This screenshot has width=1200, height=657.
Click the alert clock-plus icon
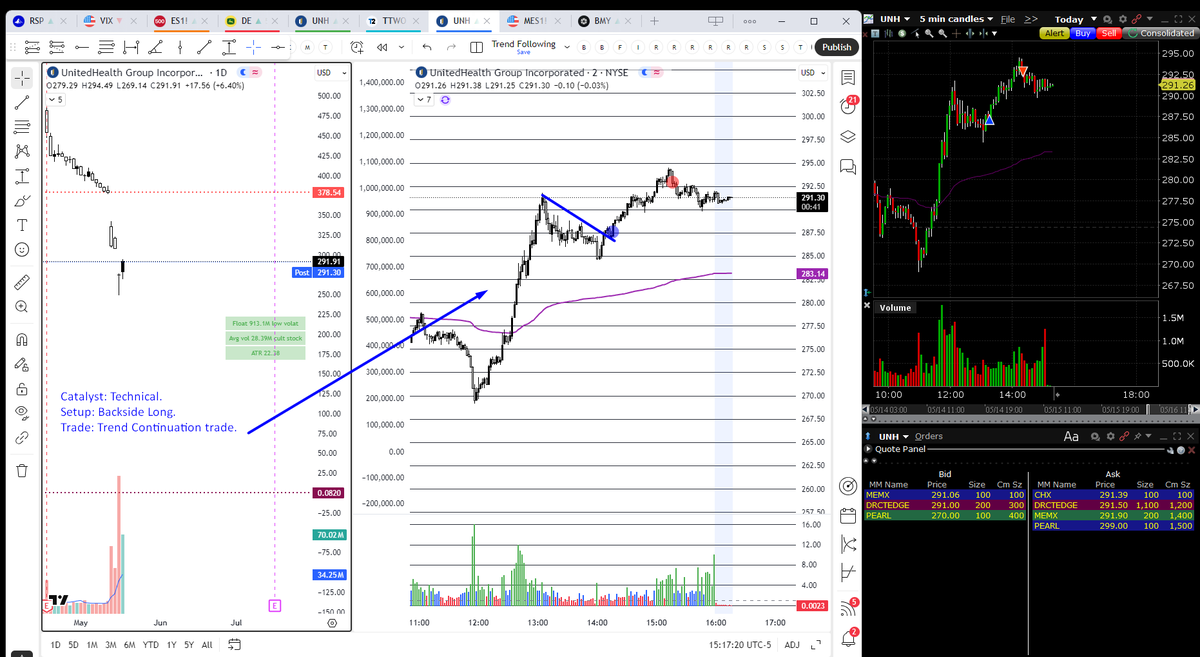(358, 47)
